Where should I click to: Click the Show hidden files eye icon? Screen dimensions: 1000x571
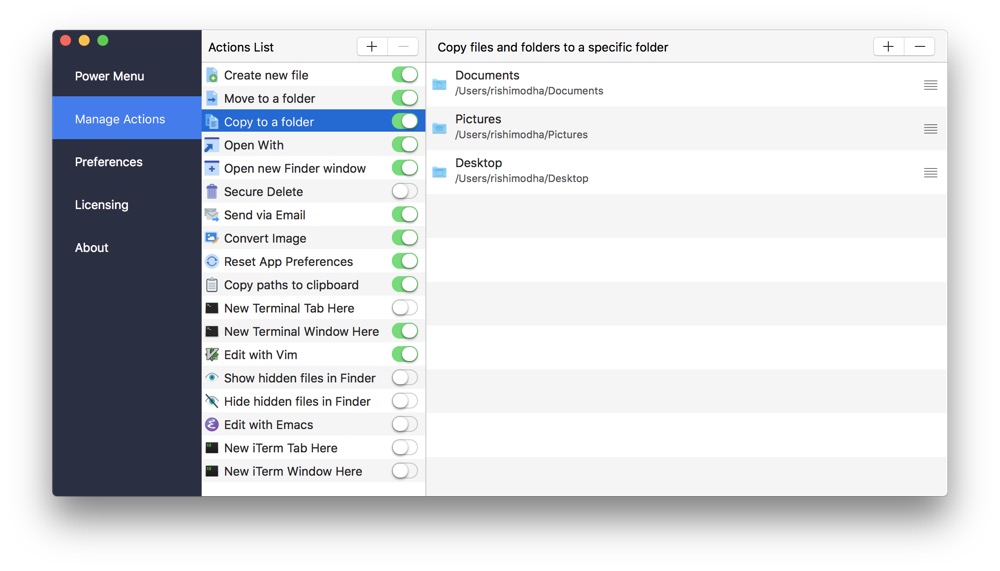pyautogui.click(x=212, y=378)
